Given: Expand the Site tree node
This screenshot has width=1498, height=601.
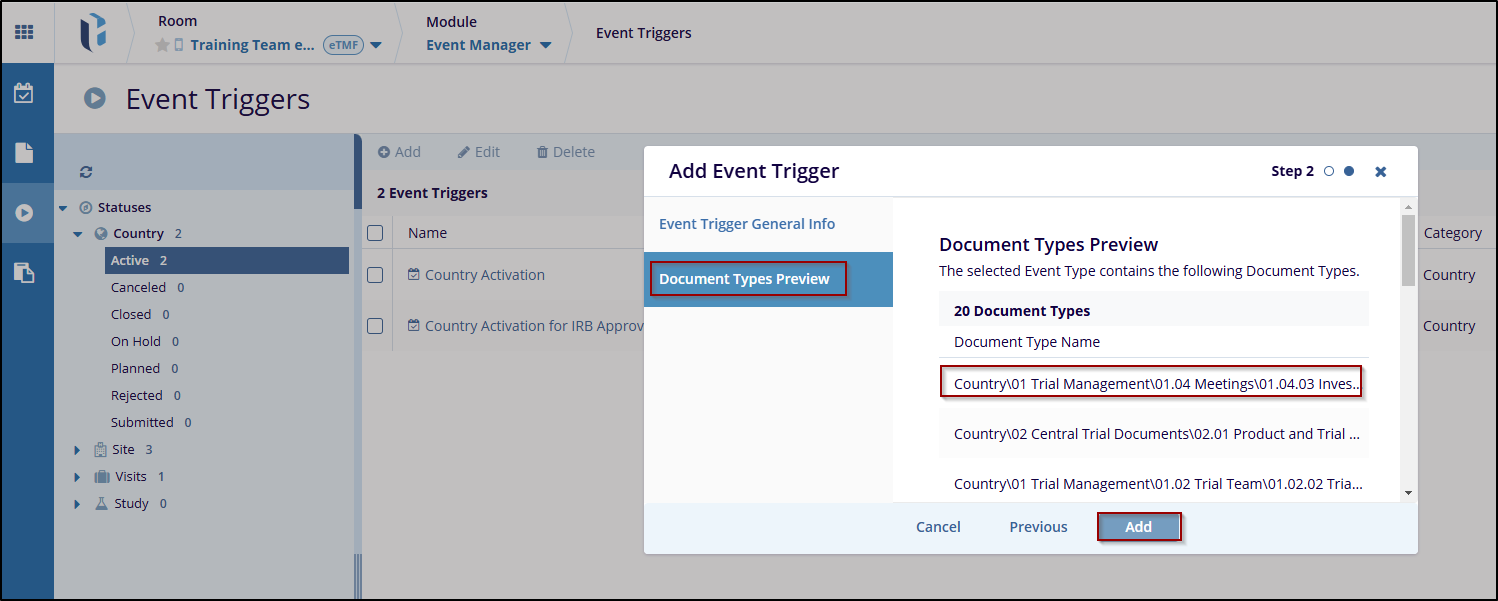Looking at the screenshot, I should [x=77, y=450].
